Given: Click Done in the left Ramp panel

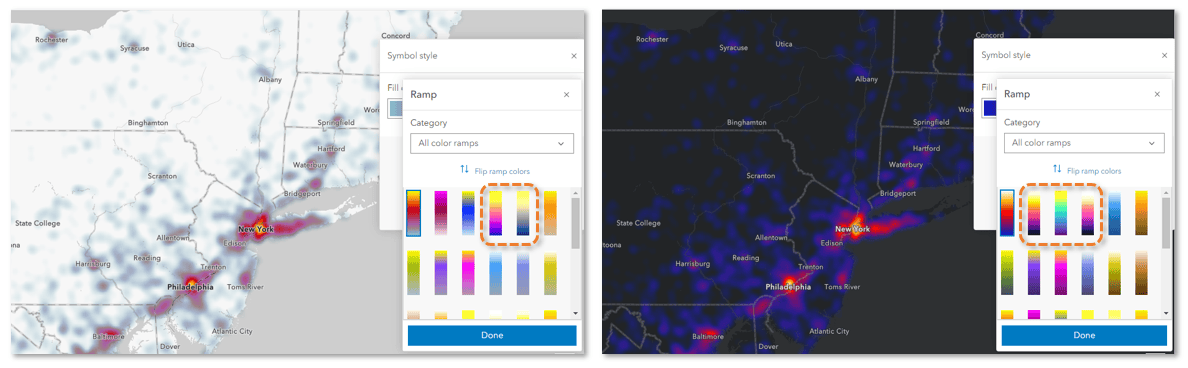Looking at the screenshot, I should (x=492, y=335).
